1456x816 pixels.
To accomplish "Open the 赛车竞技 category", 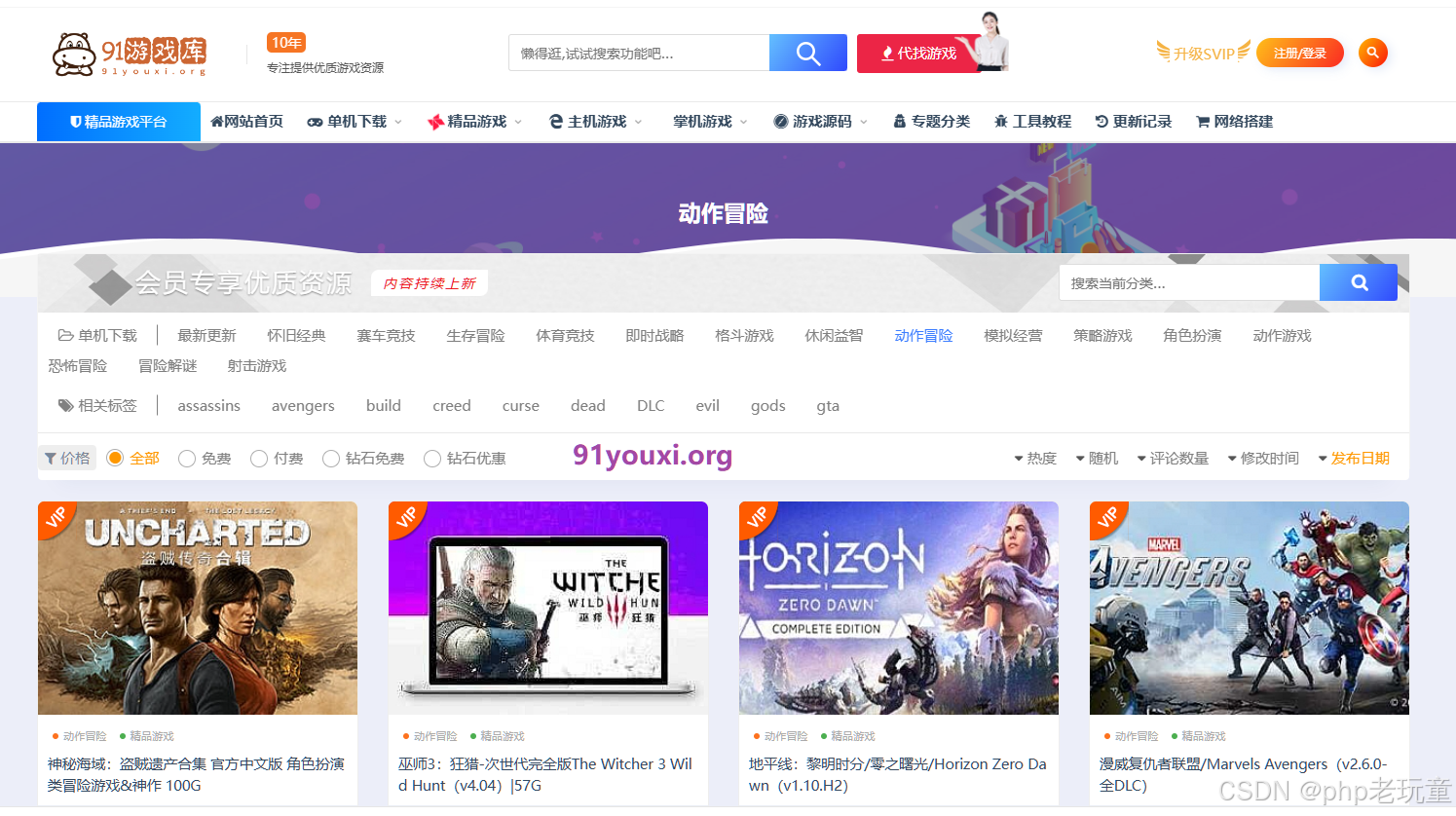I will 386,335.
